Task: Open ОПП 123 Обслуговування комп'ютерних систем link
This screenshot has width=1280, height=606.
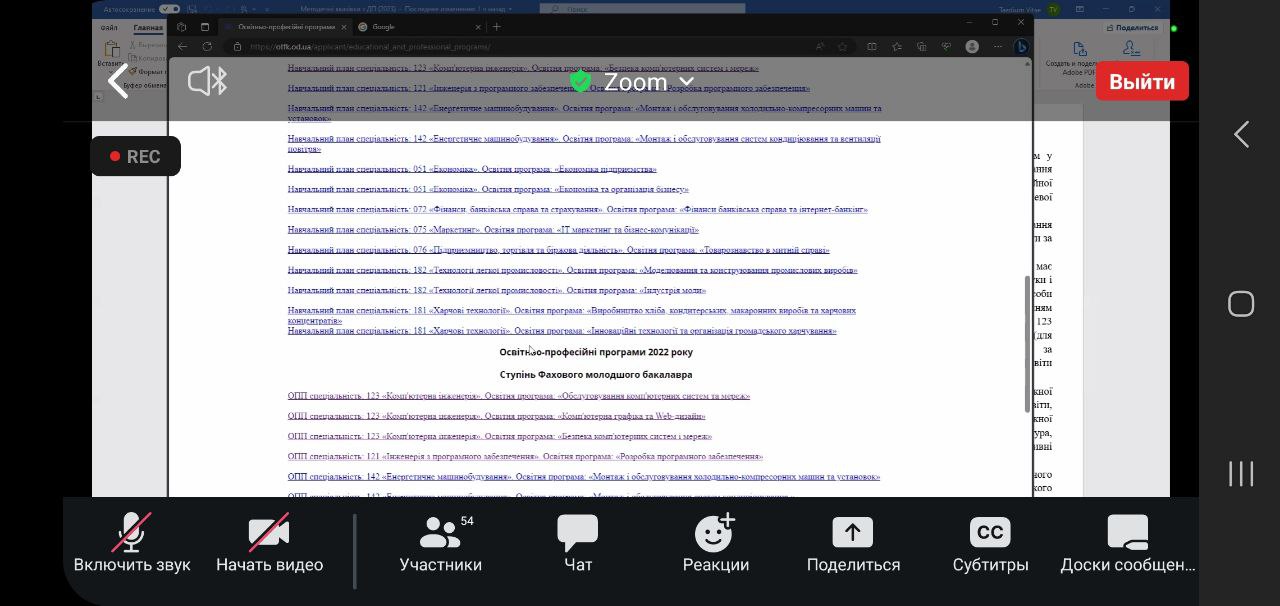Action: point(519,396)
